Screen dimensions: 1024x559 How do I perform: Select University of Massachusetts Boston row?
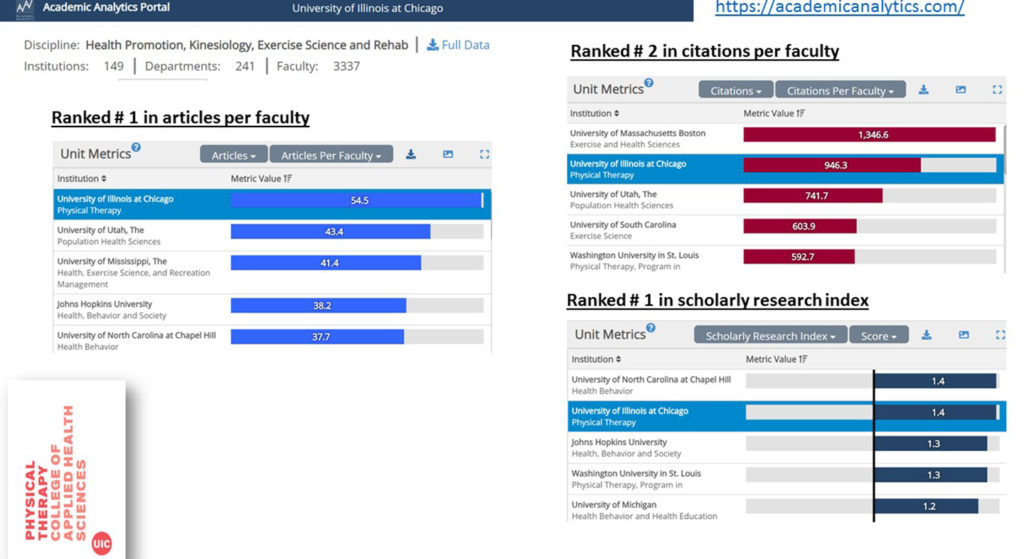coord(786,138)
